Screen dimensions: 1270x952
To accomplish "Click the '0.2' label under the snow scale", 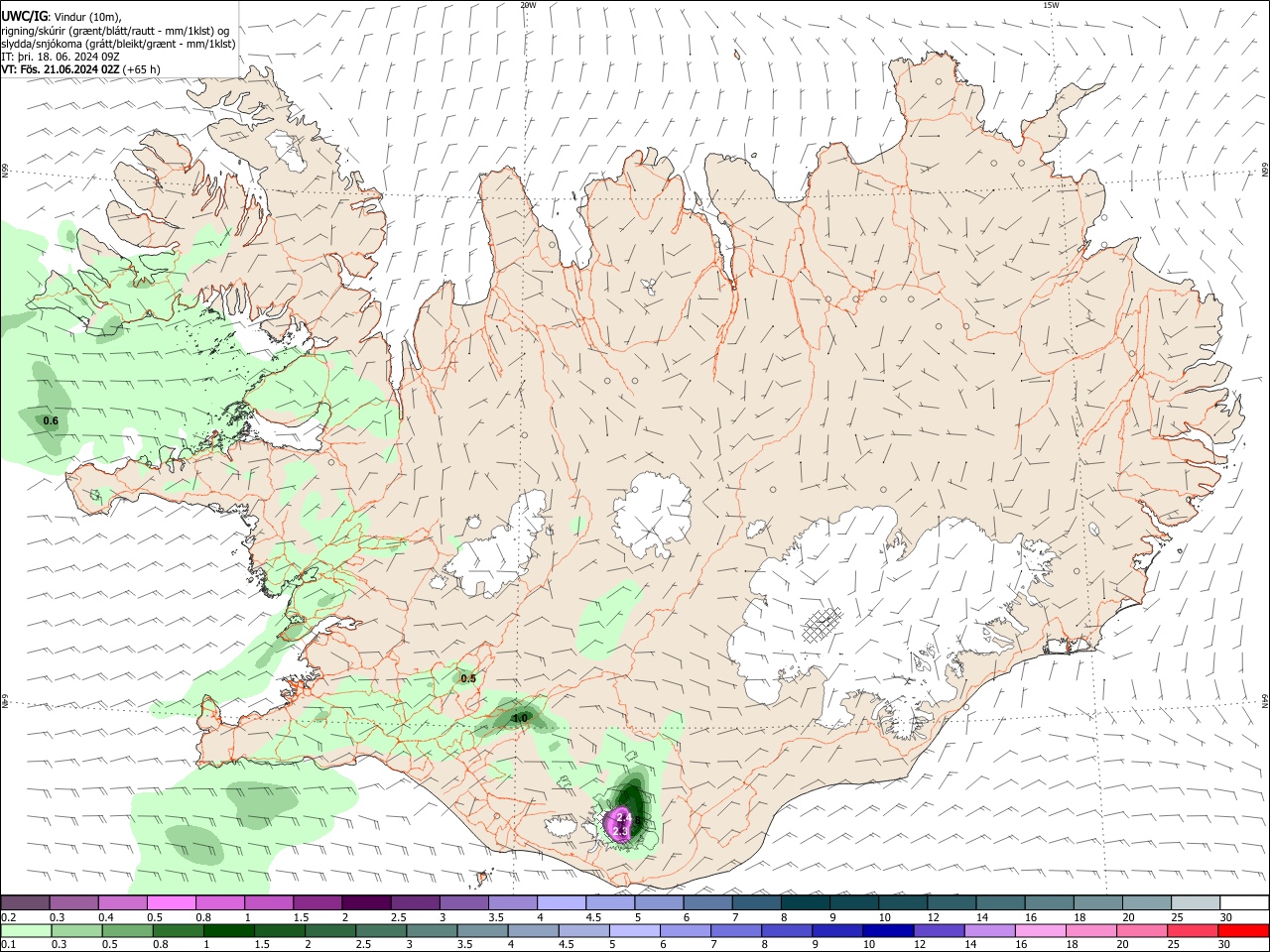I will pyautogui.click(x=9, y=917).
